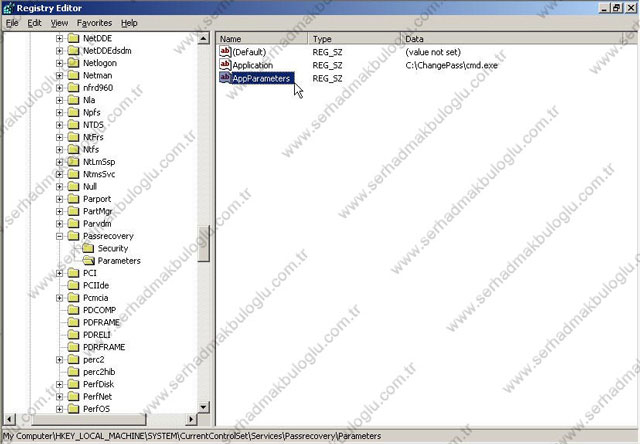Click the NtmsSvc folder icon
This screenshot has width=640, height=444.
tap(73, 174)
